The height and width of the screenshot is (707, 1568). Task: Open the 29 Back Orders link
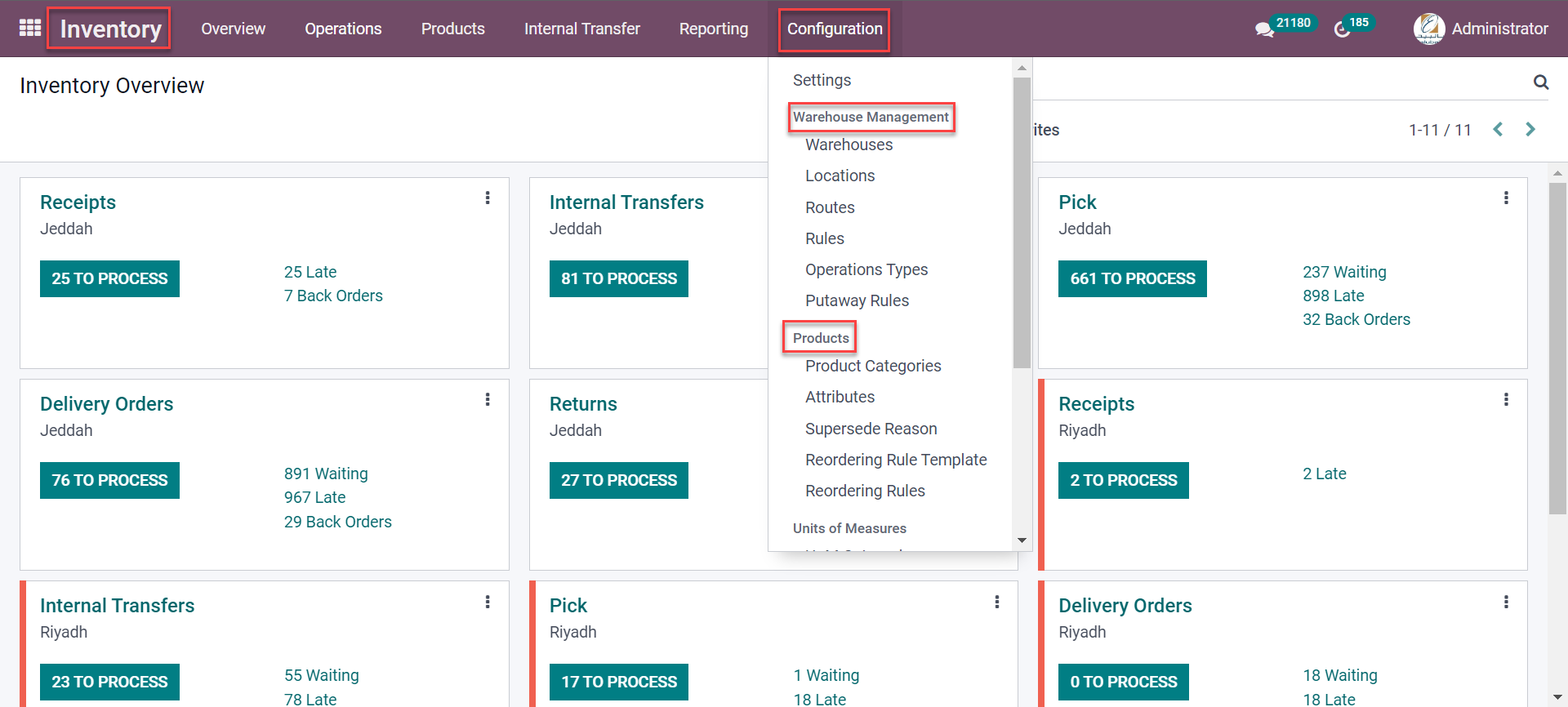pyautogui.click(x=338, y=522)
